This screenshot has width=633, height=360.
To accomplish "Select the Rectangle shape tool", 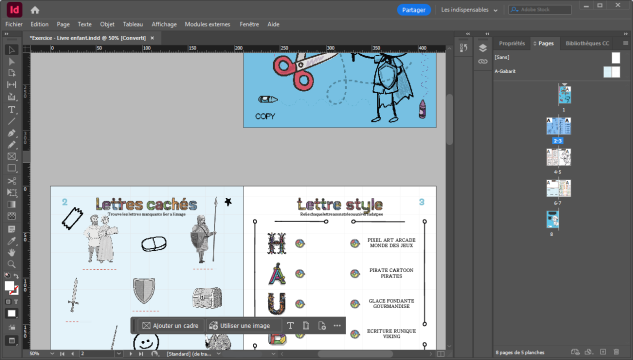I will [12, 168].
